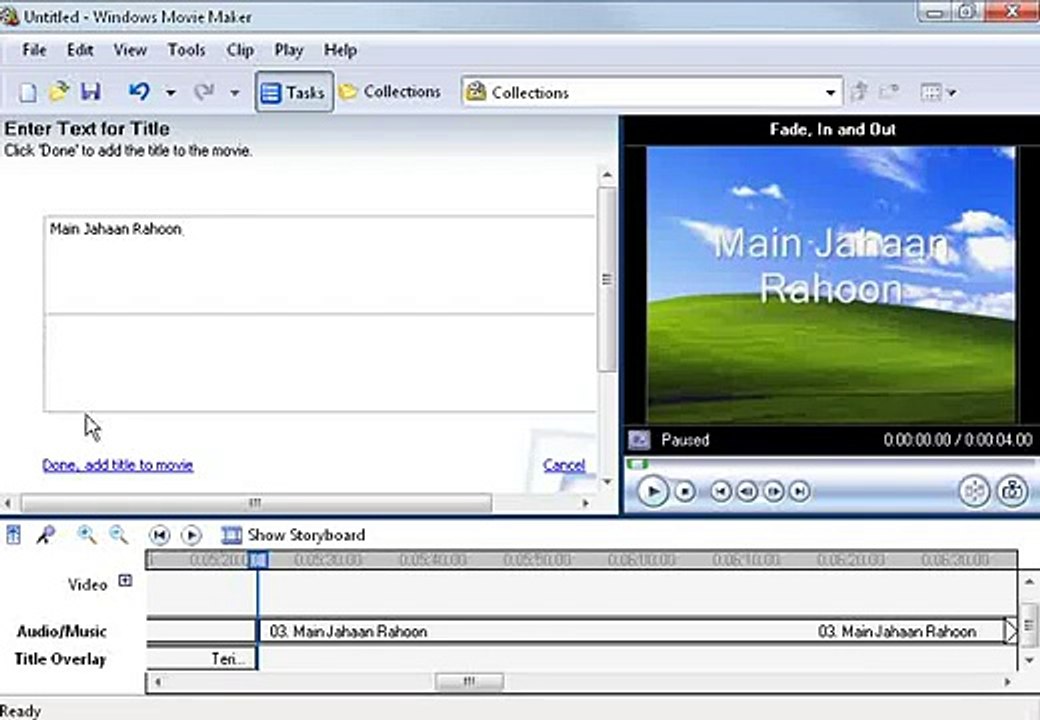
Task: Open the Clip menu
Action: (x=239, y=50)
